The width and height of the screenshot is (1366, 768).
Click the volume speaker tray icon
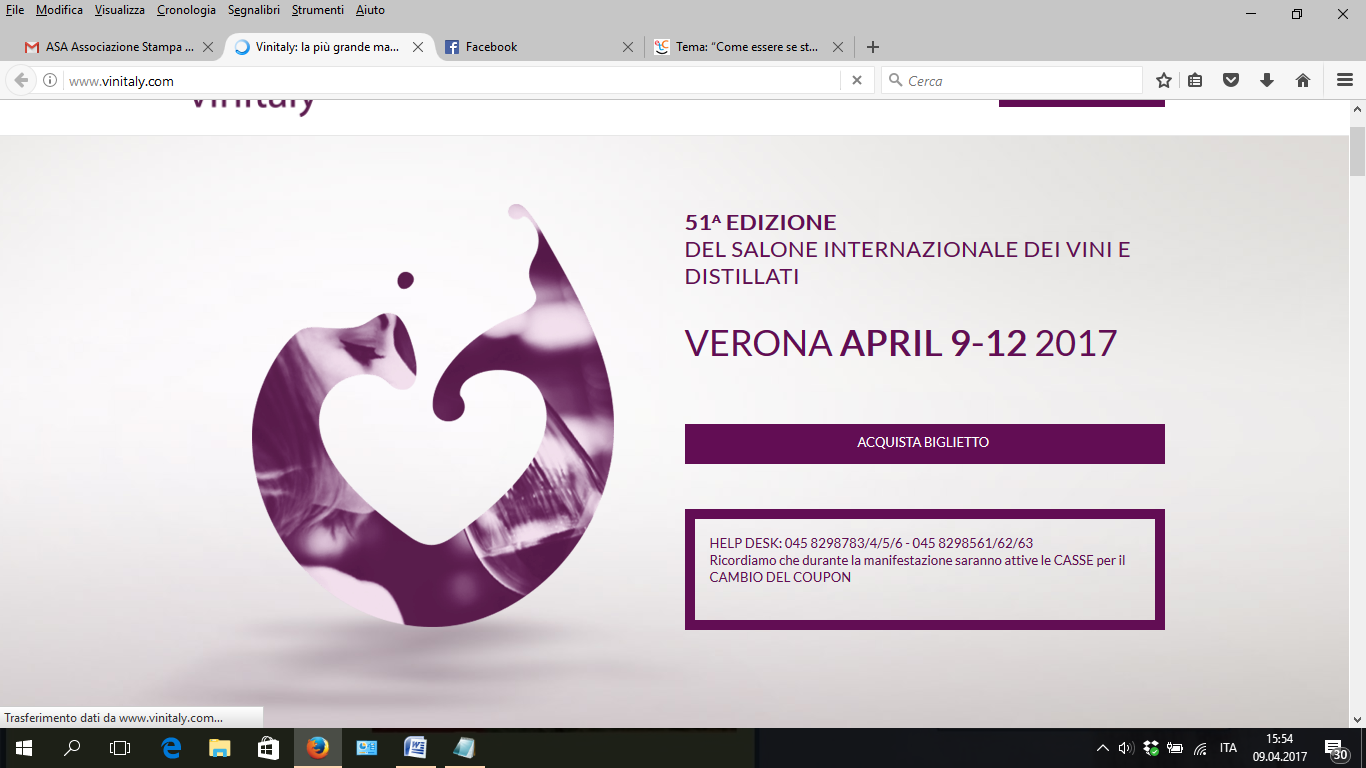pos(1126,748)
